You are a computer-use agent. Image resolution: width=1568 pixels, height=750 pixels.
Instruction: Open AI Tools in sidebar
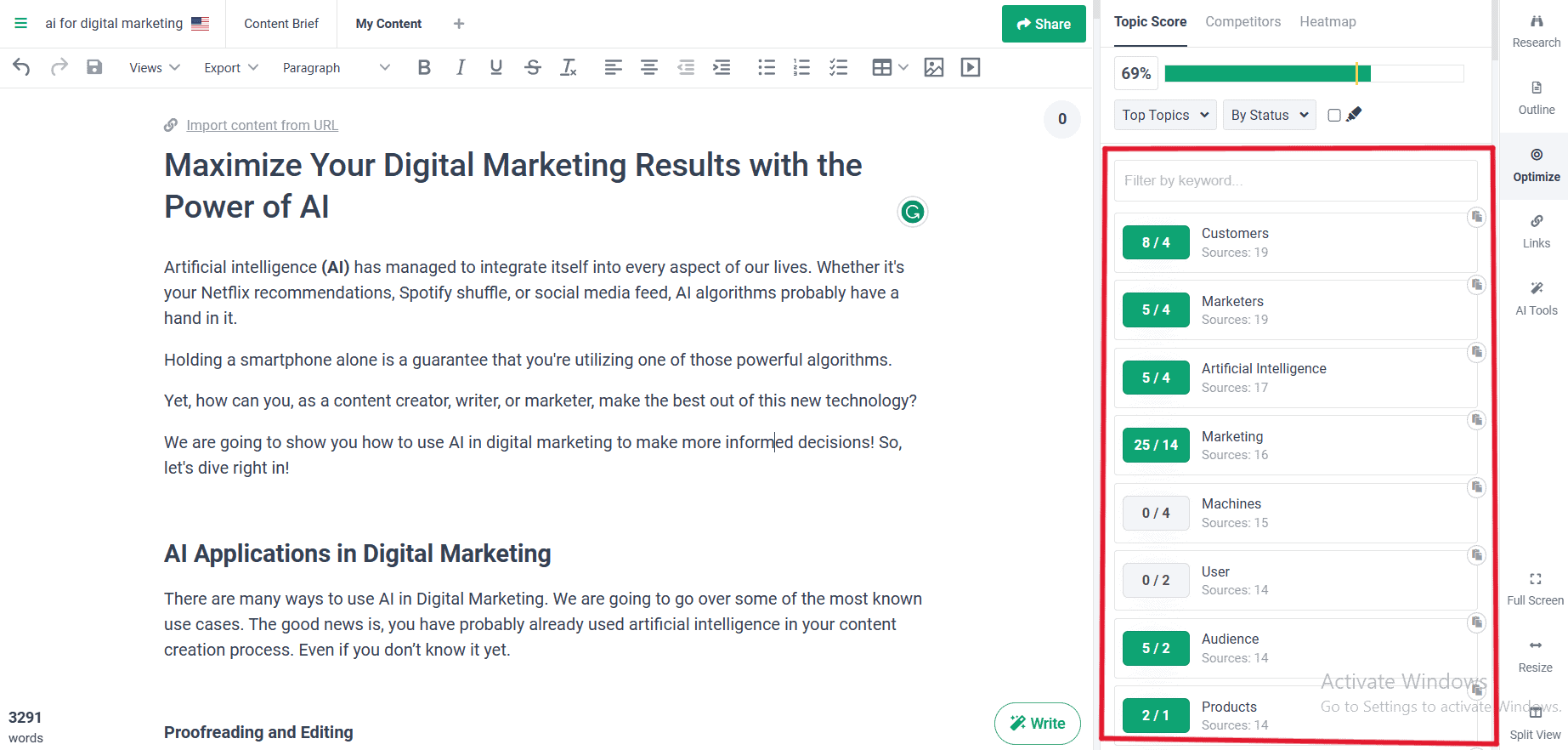[1537, 299]
